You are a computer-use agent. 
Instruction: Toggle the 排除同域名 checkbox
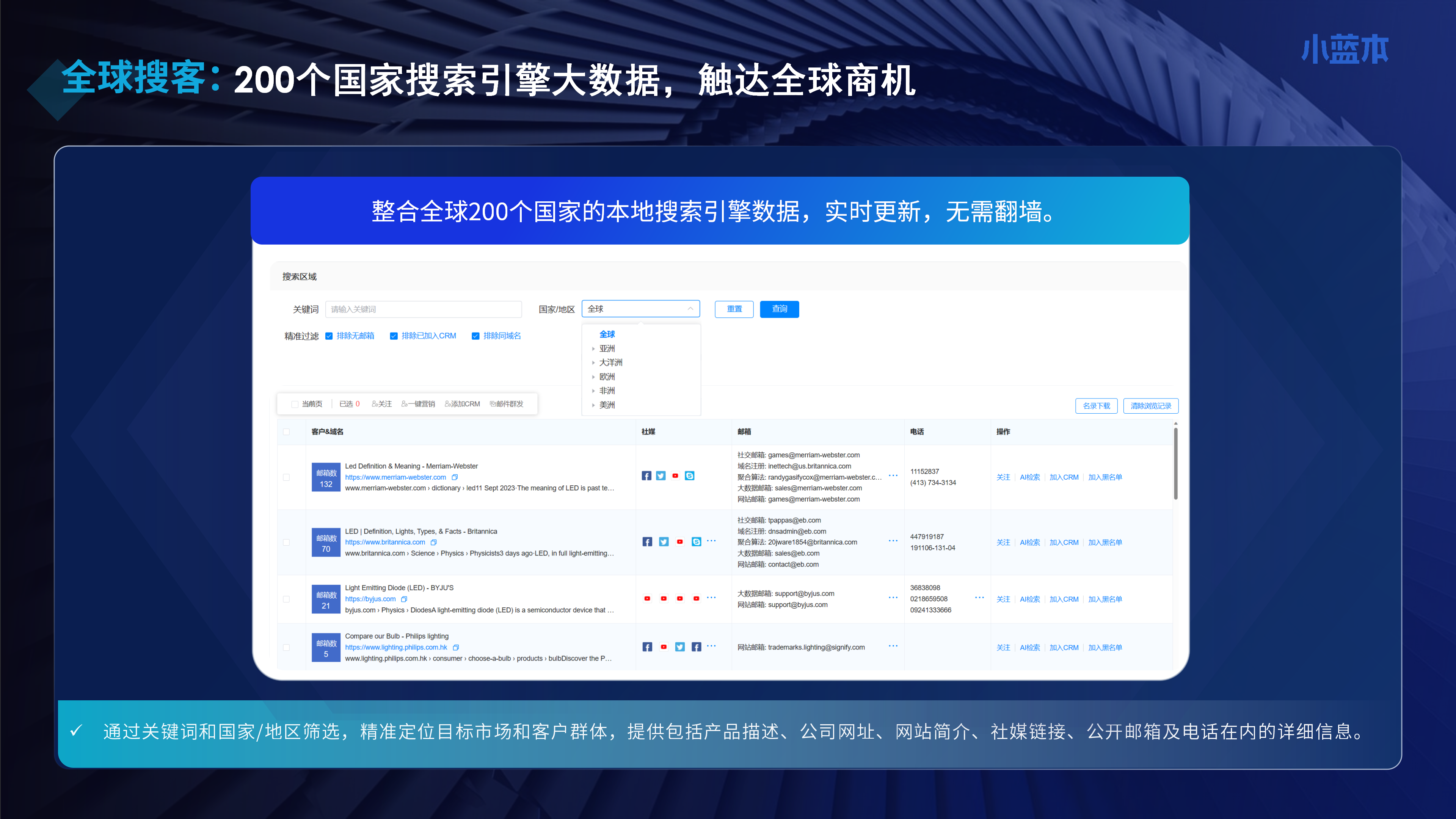coord(476,336)
